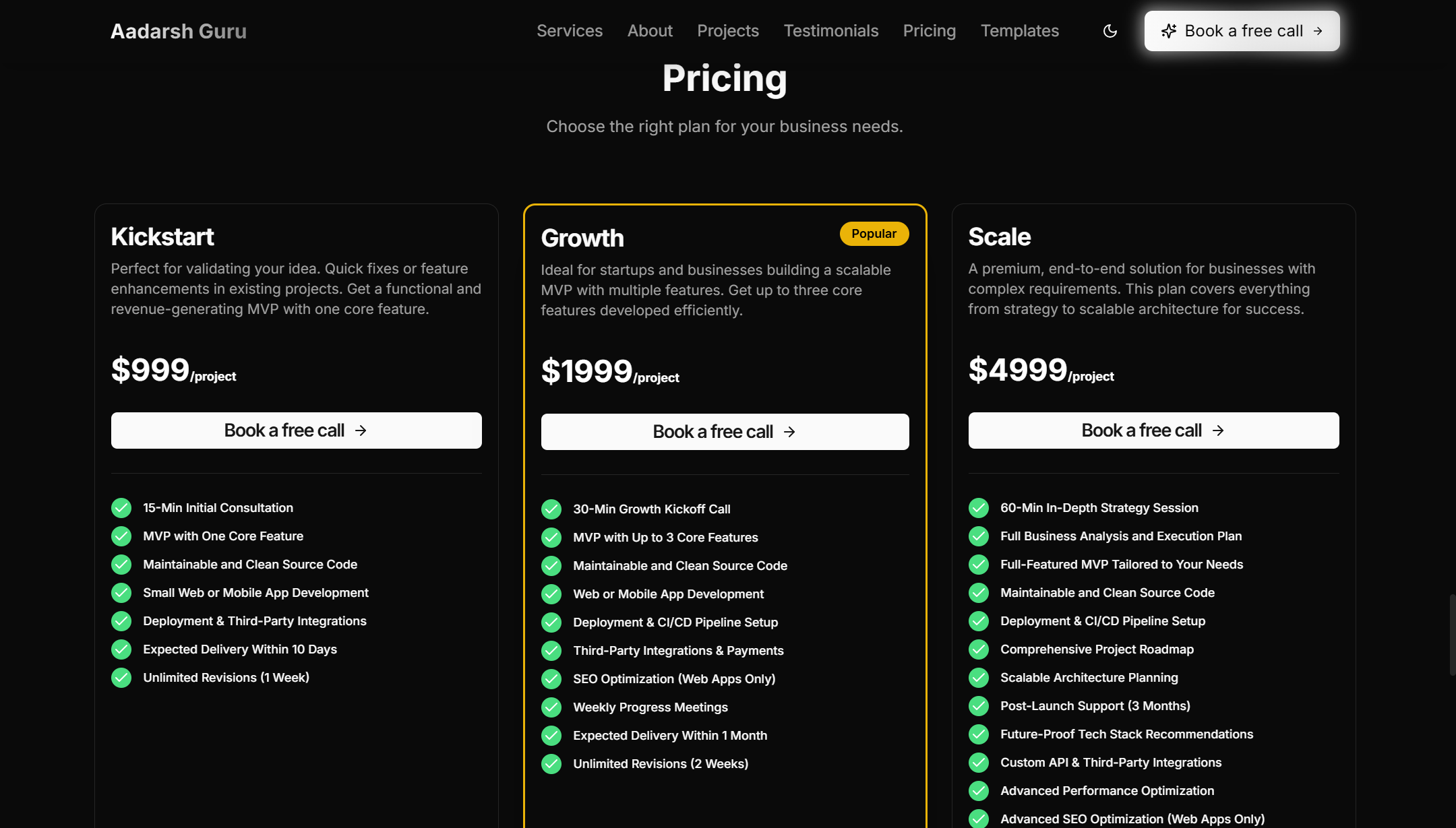Book a free call for Scale plan
The width and height of the screenshot is (1456, 828).
[x=1153, y=431]
